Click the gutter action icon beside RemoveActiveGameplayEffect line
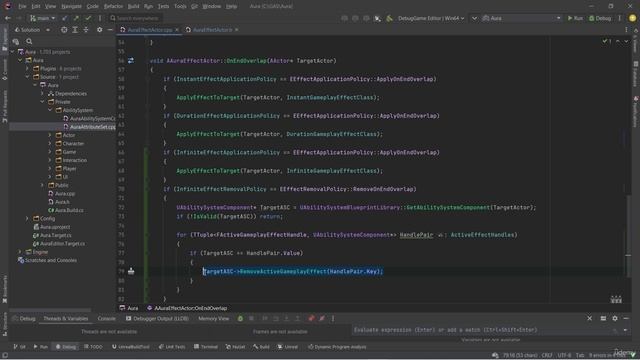The width and height of the screenshot is (640, 360). coord(131,271)
